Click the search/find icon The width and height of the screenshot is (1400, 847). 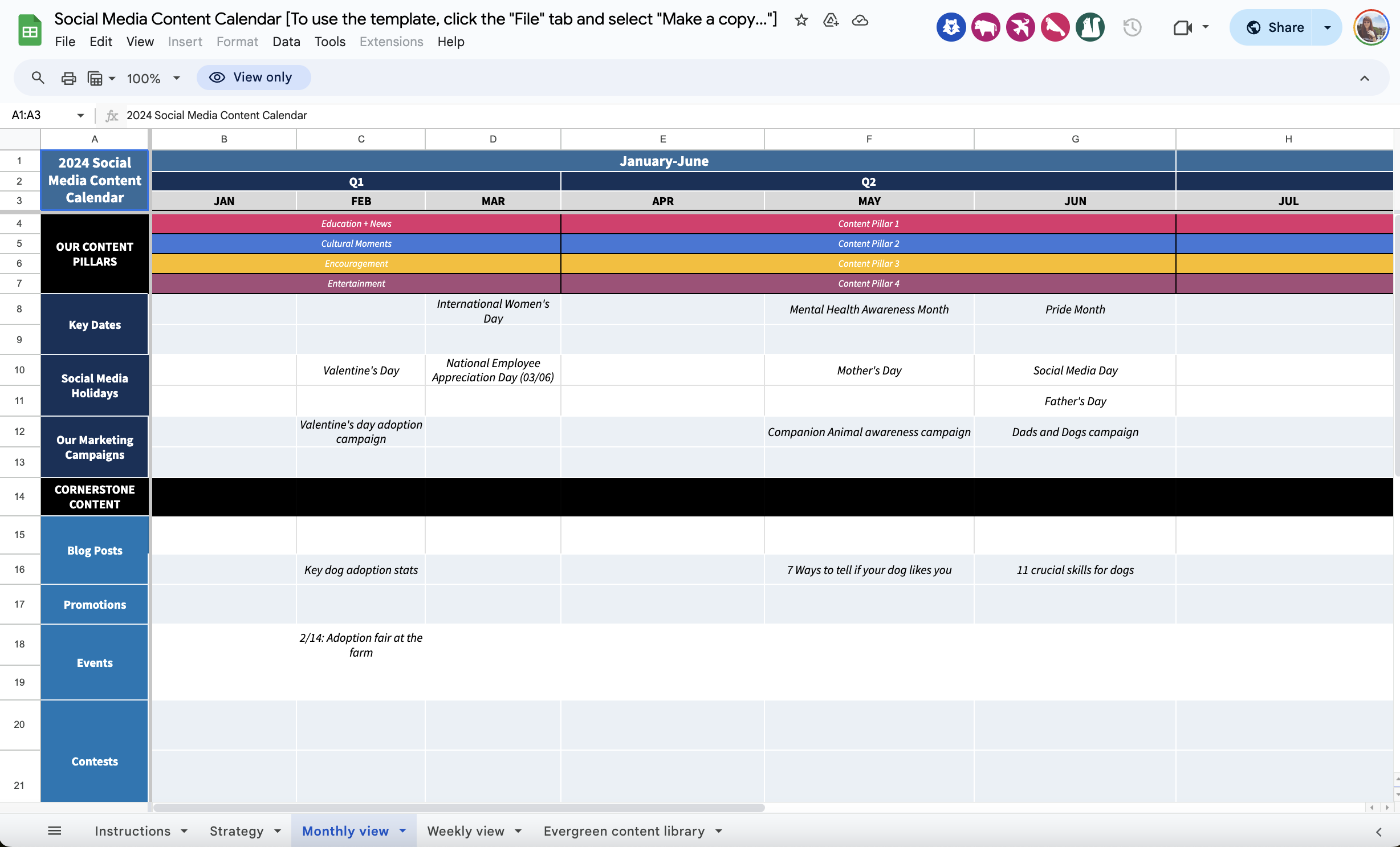[37, 76]
